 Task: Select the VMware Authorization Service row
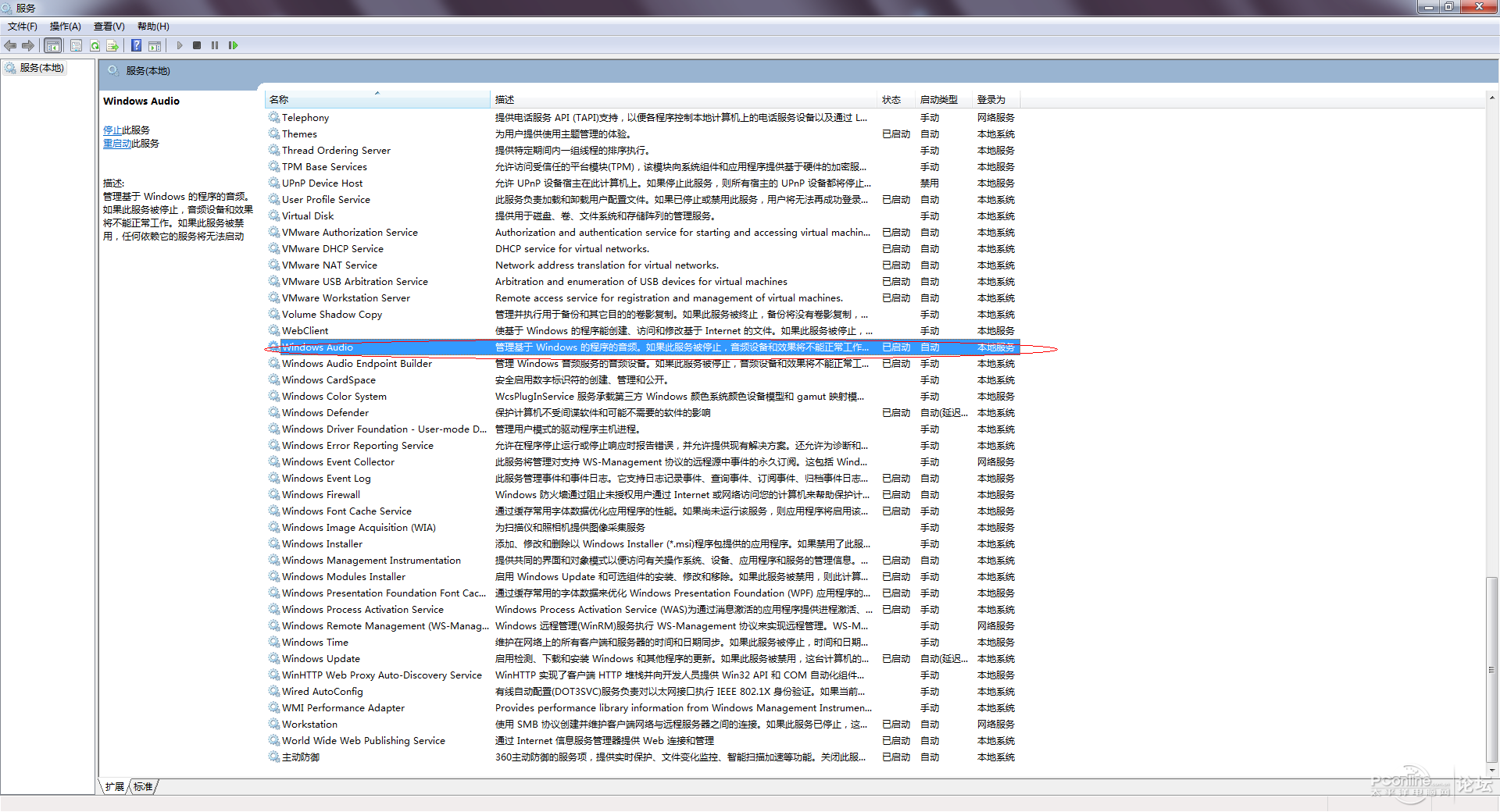[x=642, y=232]
